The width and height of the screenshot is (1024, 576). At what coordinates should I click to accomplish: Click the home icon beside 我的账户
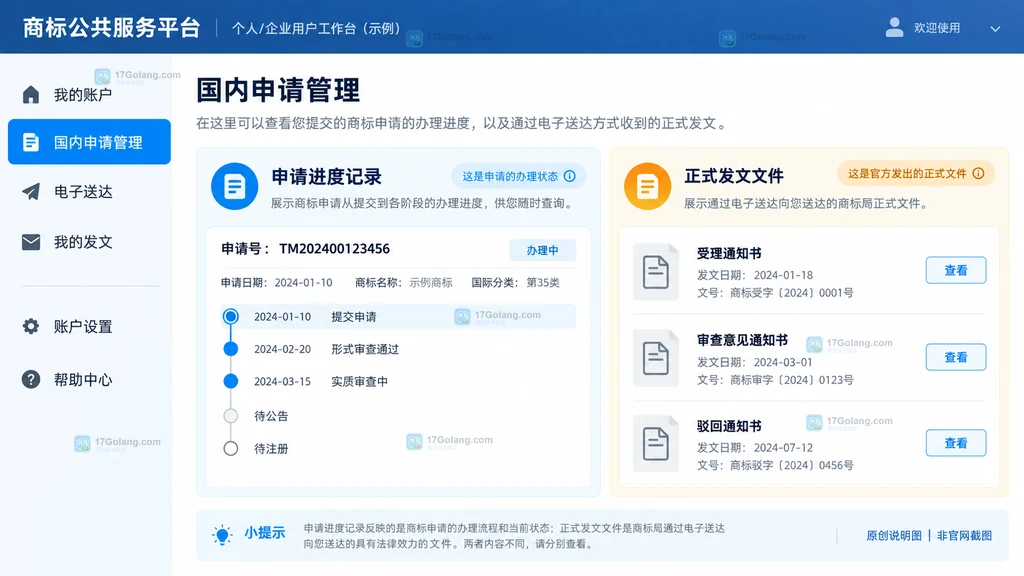click(x=31, y=95)
